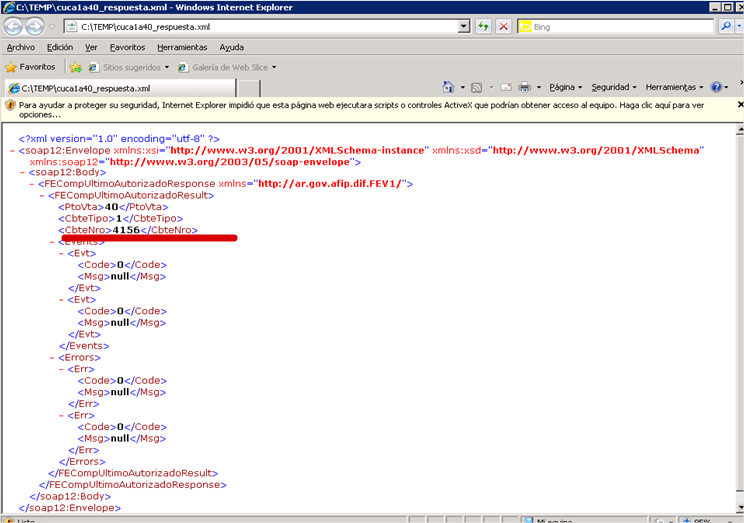Click the CbteTipo value 1

point(119,218)
